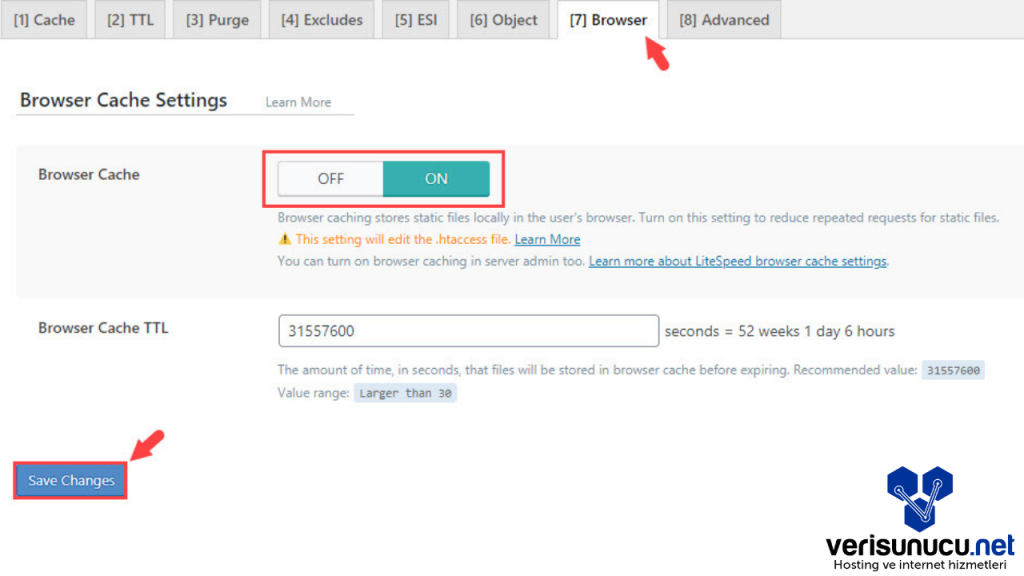Switch to the [1] Cache tab
Viewport: 1024px width, 576px height.
(44, 20)
